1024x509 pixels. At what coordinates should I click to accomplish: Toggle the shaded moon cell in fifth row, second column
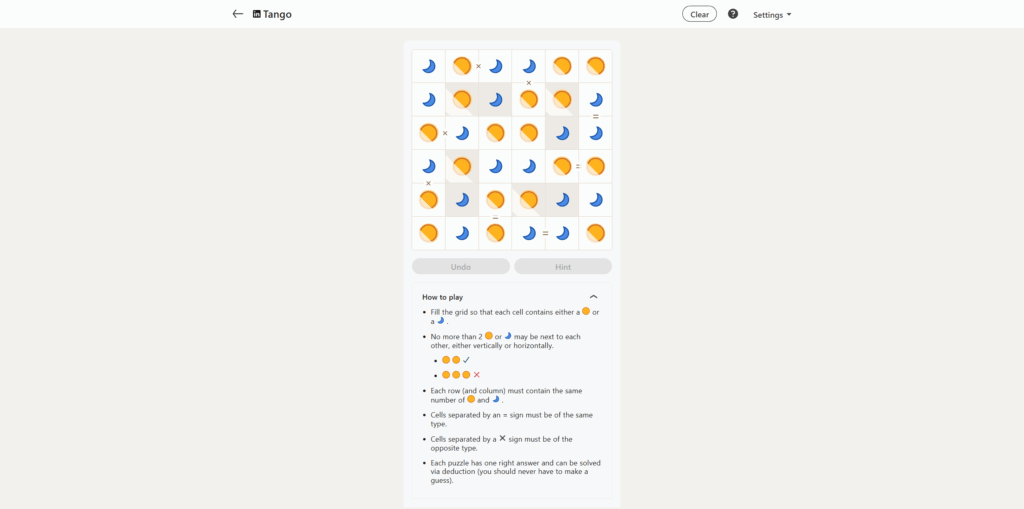point(462,200)
